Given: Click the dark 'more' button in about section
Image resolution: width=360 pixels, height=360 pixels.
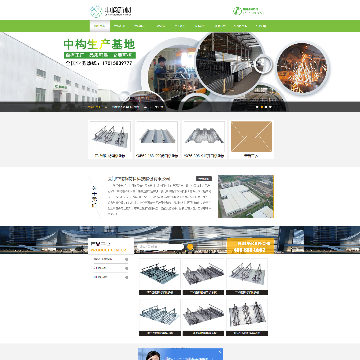Looking at the screenshot, I should pos(204,179).
